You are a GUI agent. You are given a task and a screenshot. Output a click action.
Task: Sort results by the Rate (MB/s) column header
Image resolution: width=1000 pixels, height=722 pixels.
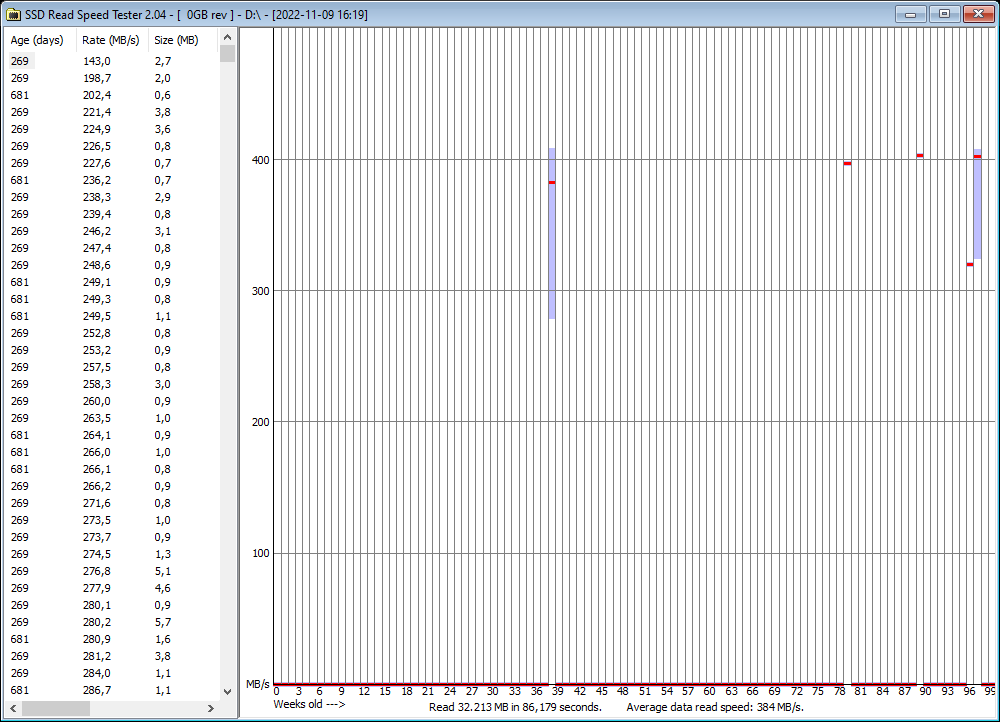(x=108, y=40)
